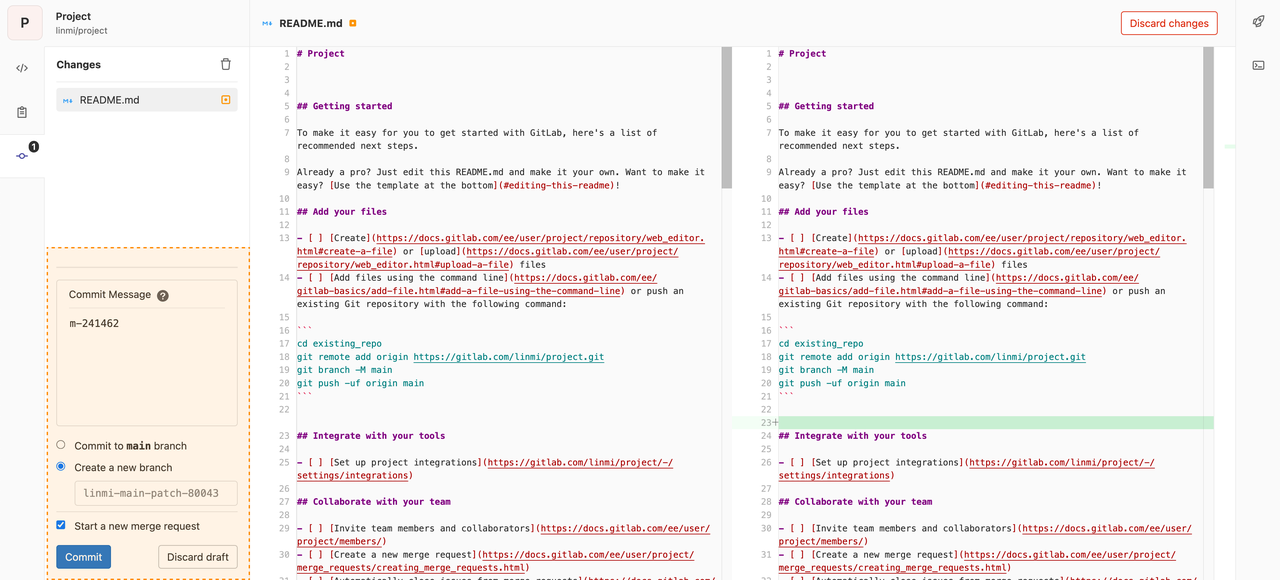The width and height of the screenshot is (1280, 580).
Task: Click 'git push -uf origin main' in original pane
Action: pyautogui.click(x=360, y=383)
